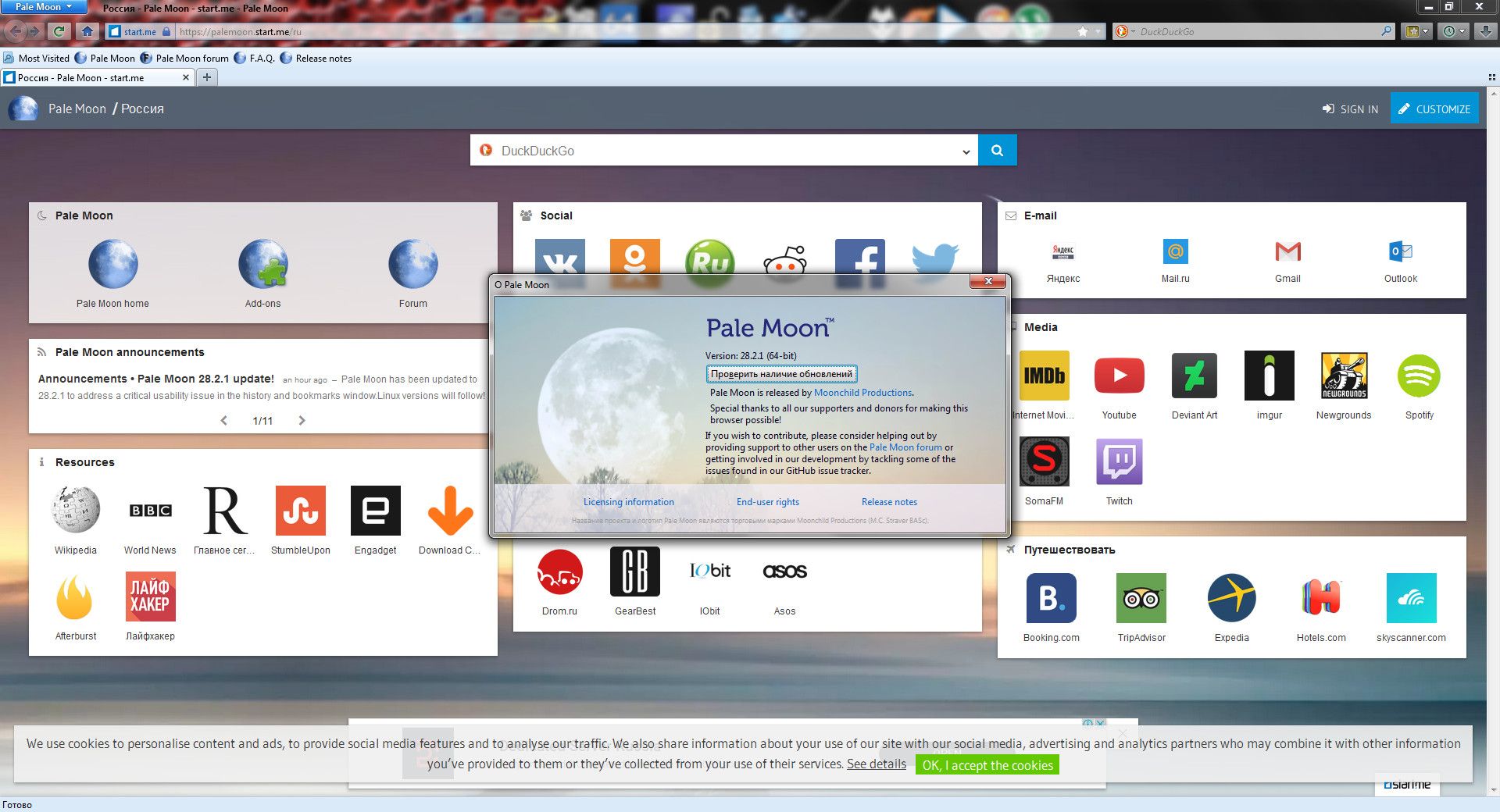This screenshot has width=1500, height=812.
Task: Open the Лайфхакер icon
Action: pyautogui.click(x=150, y=597)
